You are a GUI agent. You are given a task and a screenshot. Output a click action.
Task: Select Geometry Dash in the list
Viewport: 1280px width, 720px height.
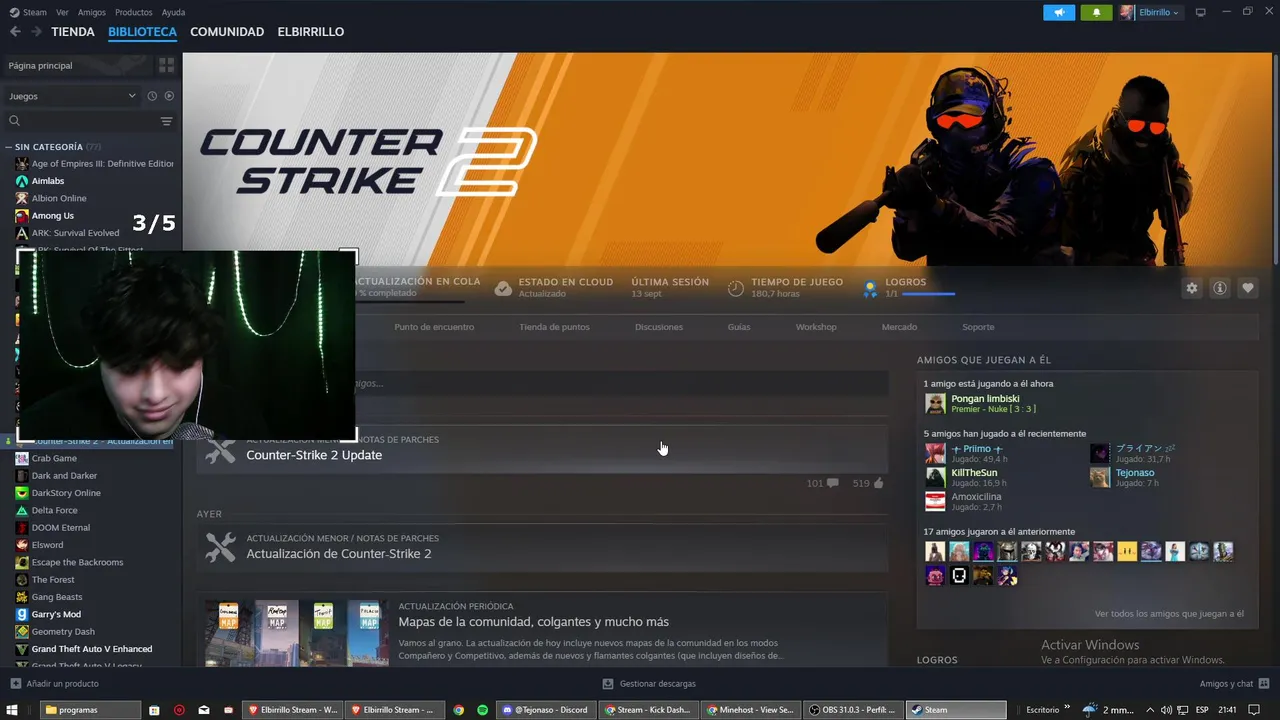[63, 632]
